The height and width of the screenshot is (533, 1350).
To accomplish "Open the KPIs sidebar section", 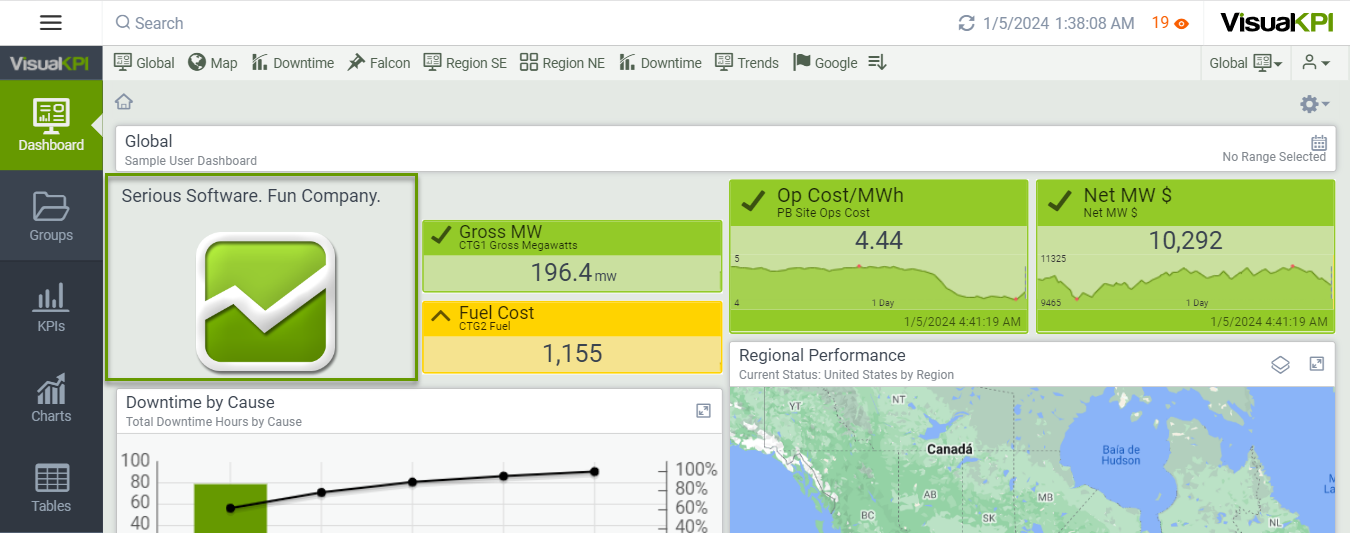I will 51,306.
